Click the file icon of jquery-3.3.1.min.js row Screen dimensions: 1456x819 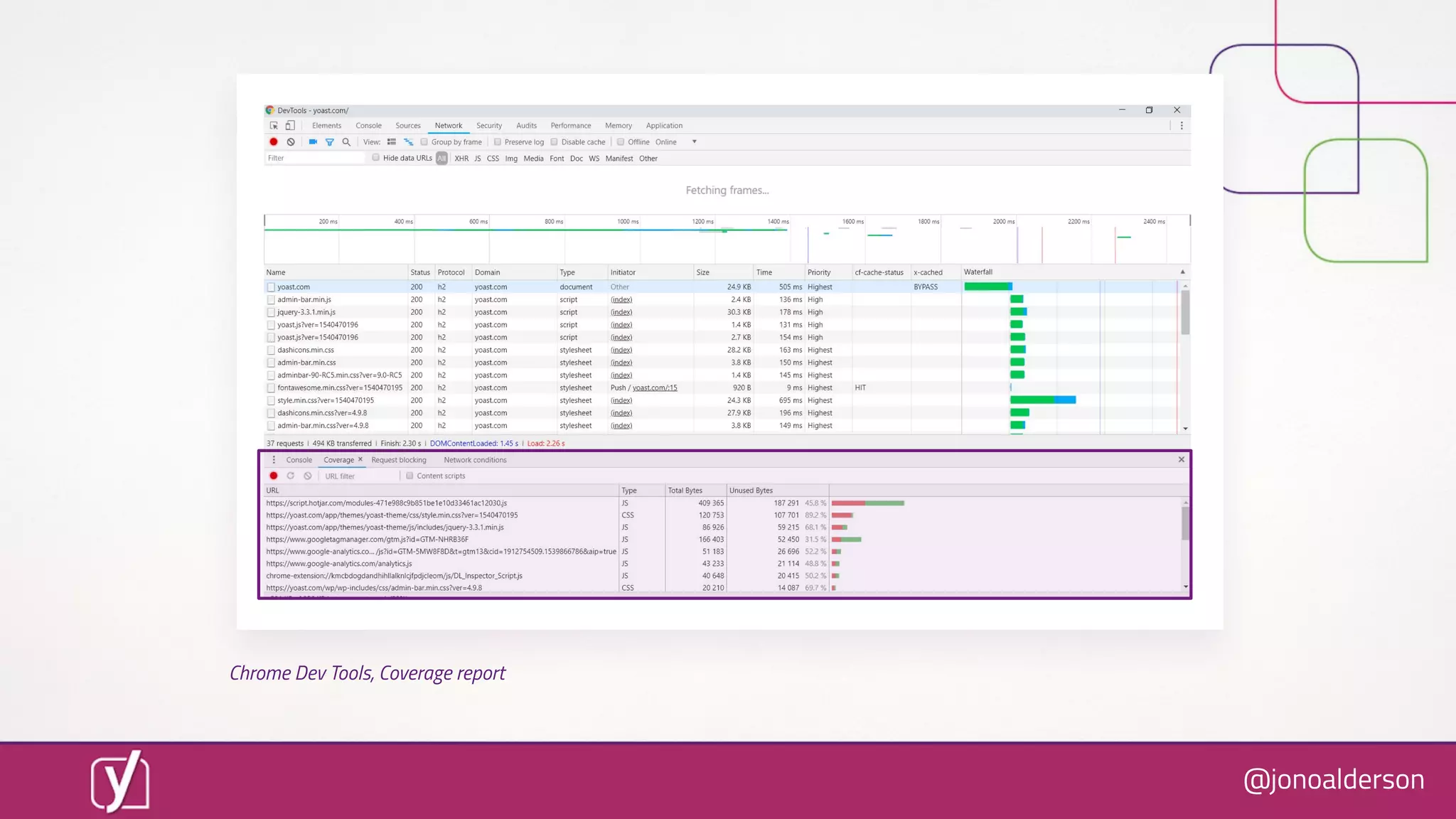click(x=271, y=312)
